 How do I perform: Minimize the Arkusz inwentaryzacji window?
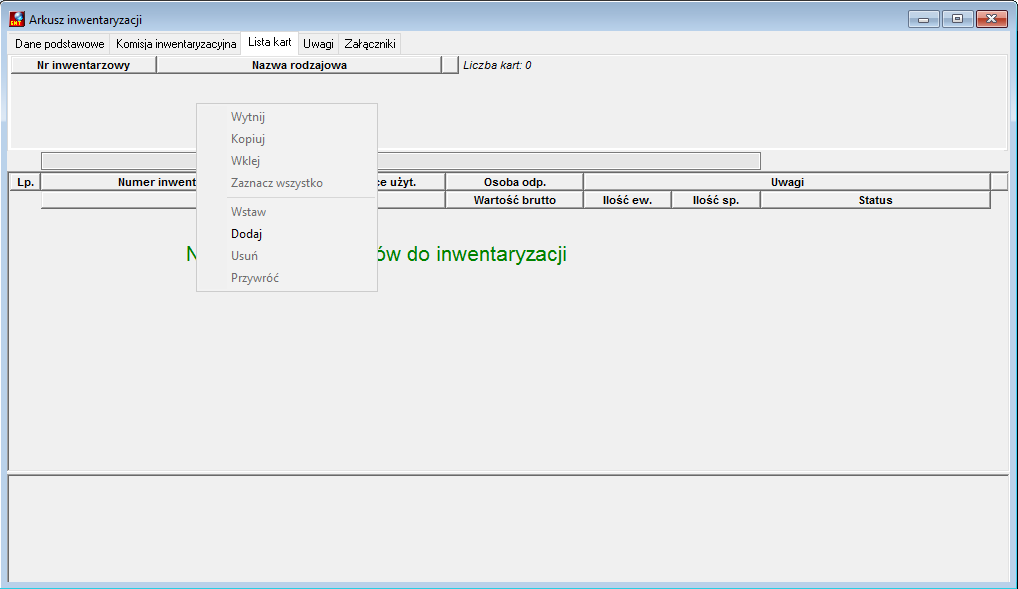(924, 19)
